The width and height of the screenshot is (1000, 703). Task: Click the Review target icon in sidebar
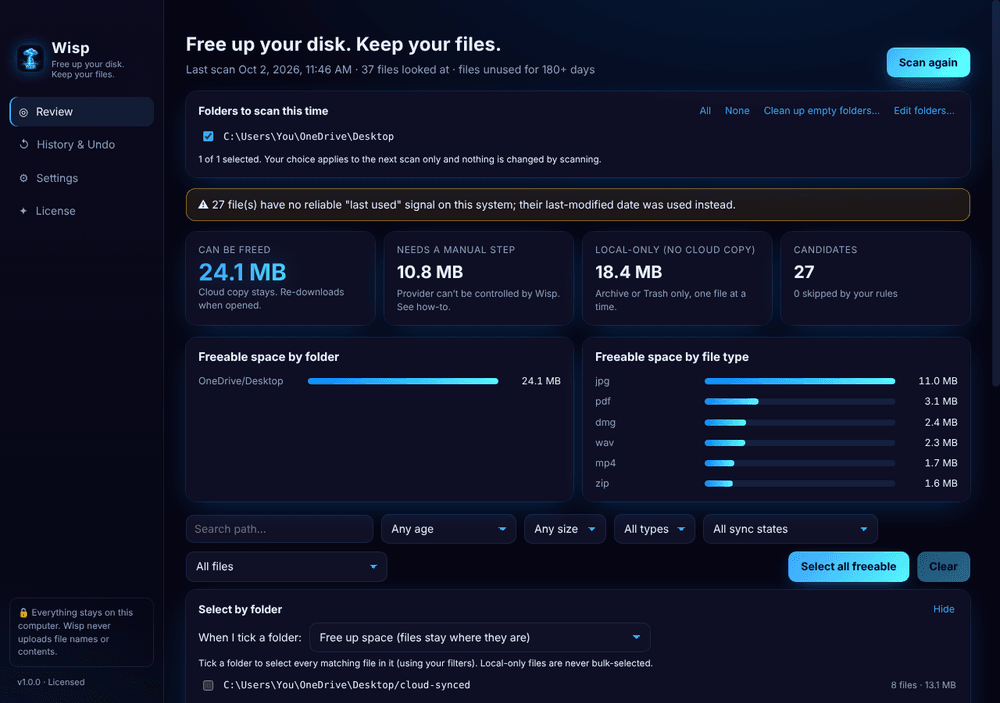24,112
